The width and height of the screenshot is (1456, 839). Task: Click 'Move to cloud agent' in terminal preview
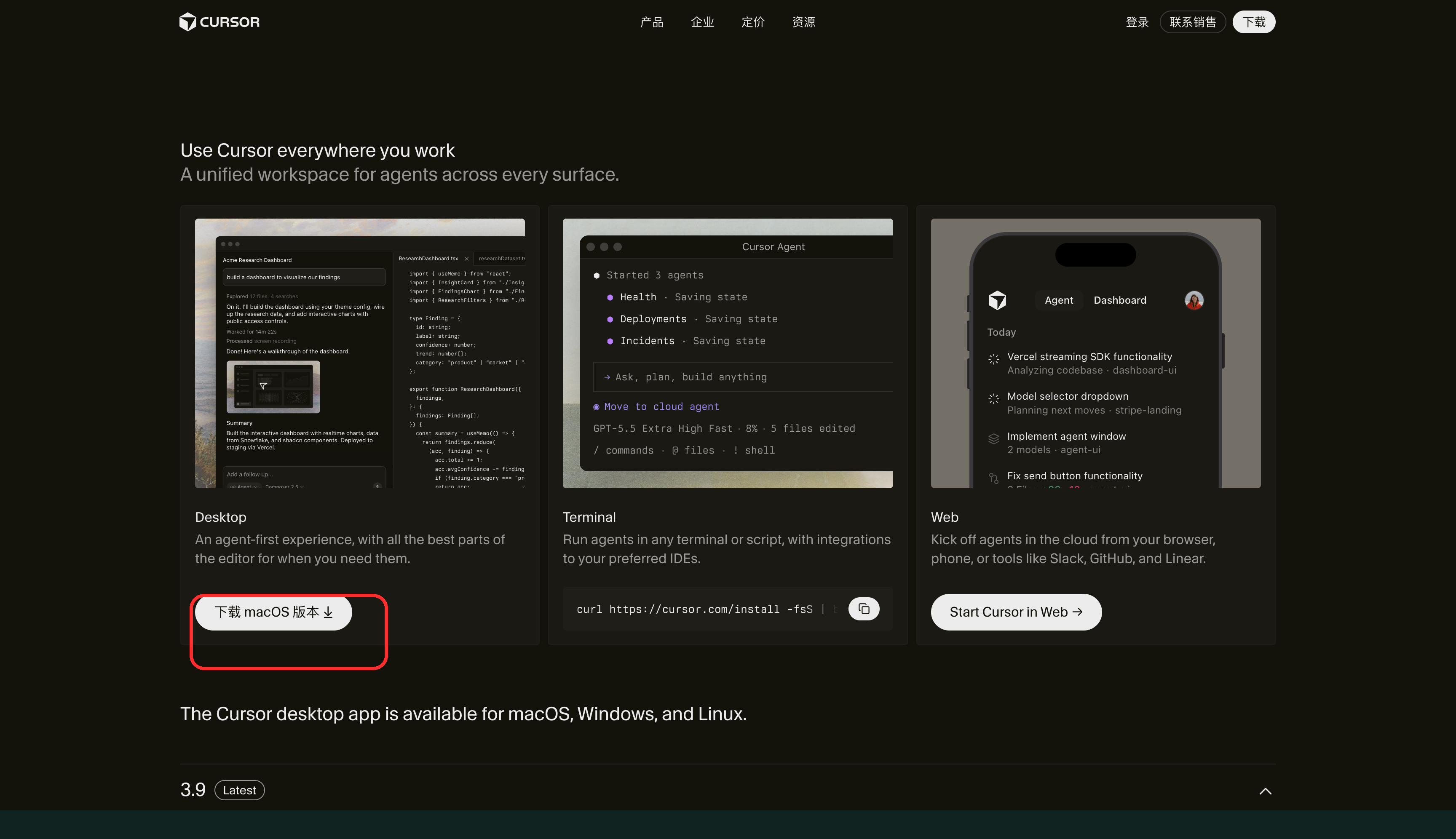click(x=656, y=407)
